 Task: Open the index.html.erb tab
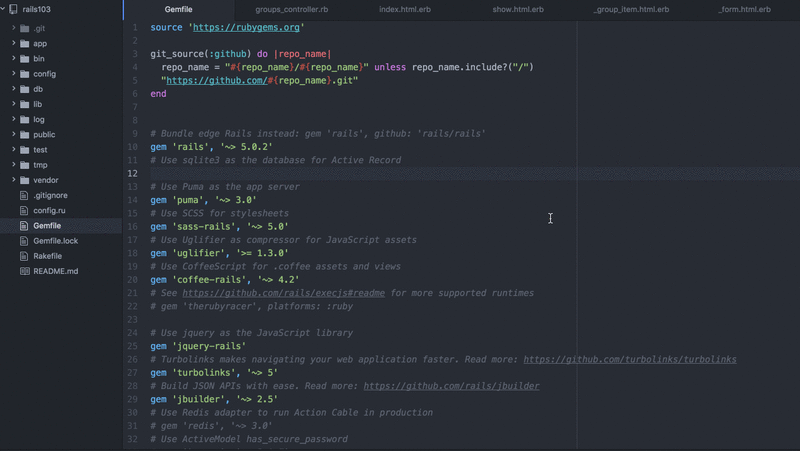(x=405, y=9)
